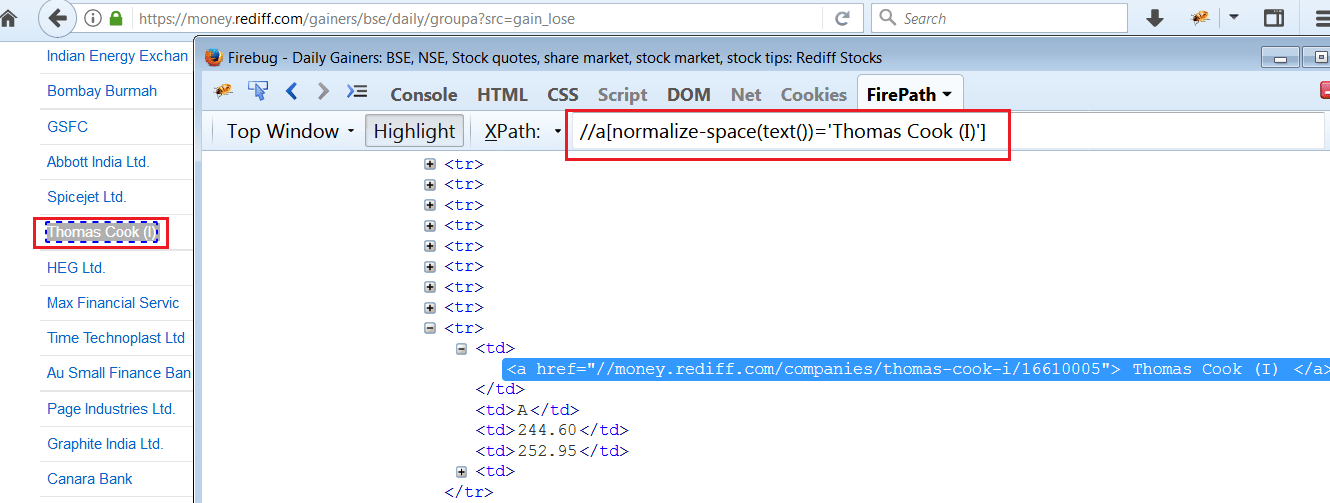Viewport: 1330px width, 503px height.
Task: Open site information icon in address bar
Action: 93,18
